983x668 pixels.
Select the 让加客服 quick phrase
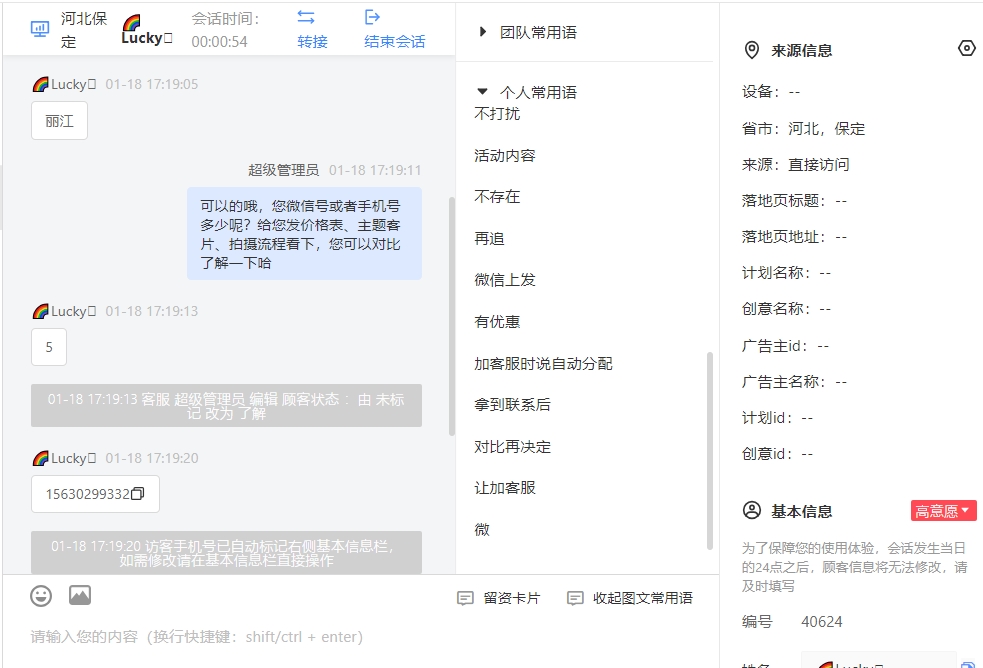505,488
